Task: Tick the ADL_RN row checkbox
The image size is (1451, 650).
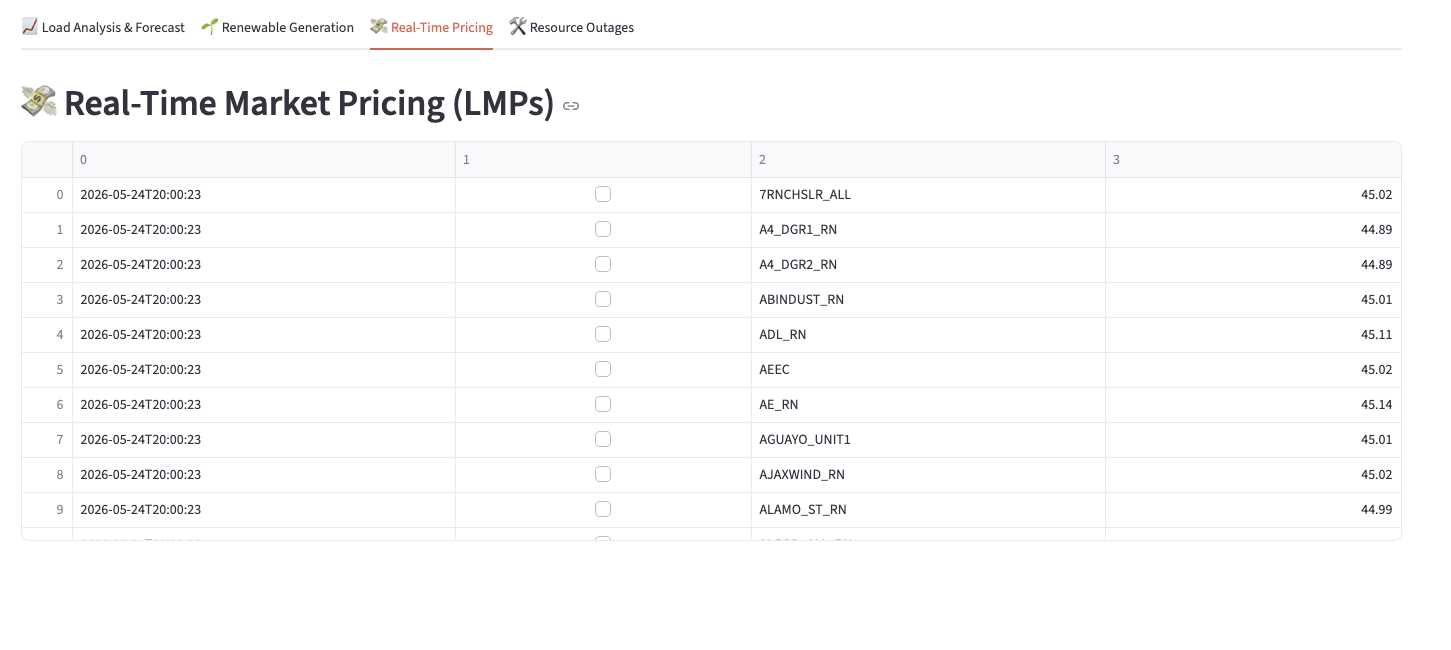Action: coord(603,334)
